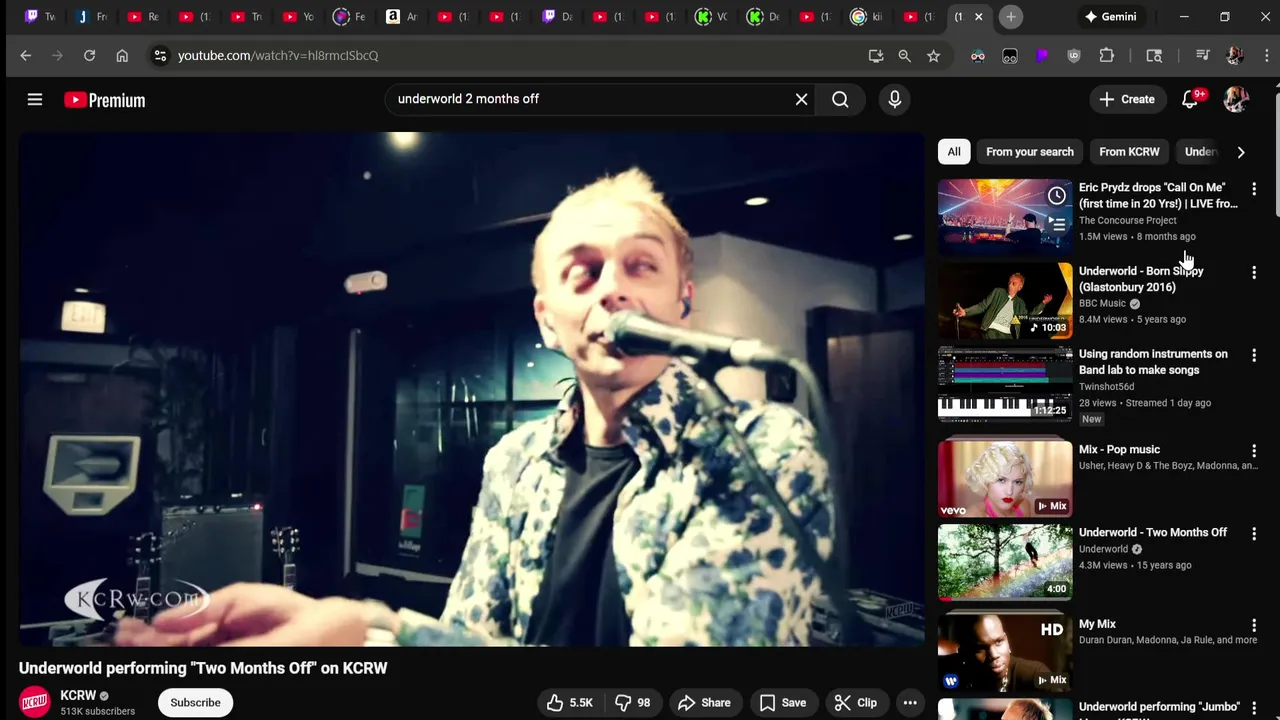
Task: Open the YouTube account avatar menu
Action: 1236,99
